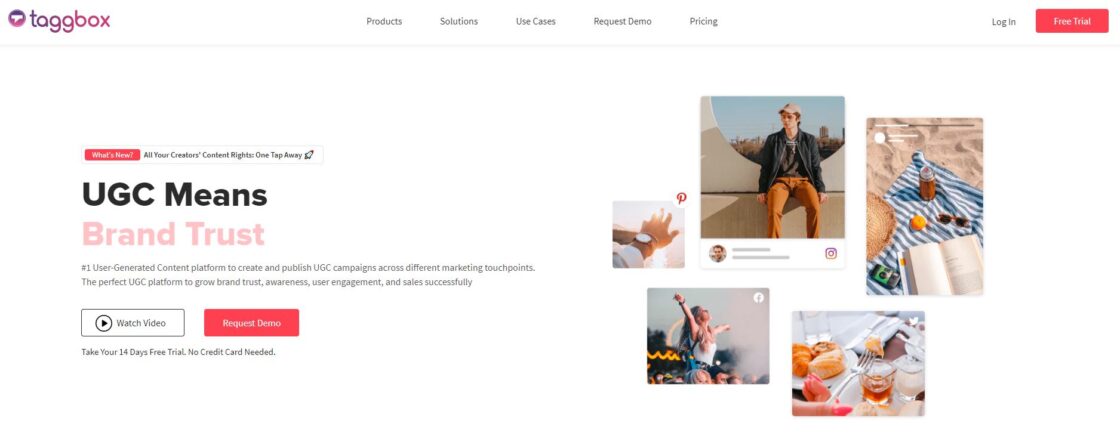Click the red Request Demo button
Screen dimensions: 1120x442
point(251,323)
